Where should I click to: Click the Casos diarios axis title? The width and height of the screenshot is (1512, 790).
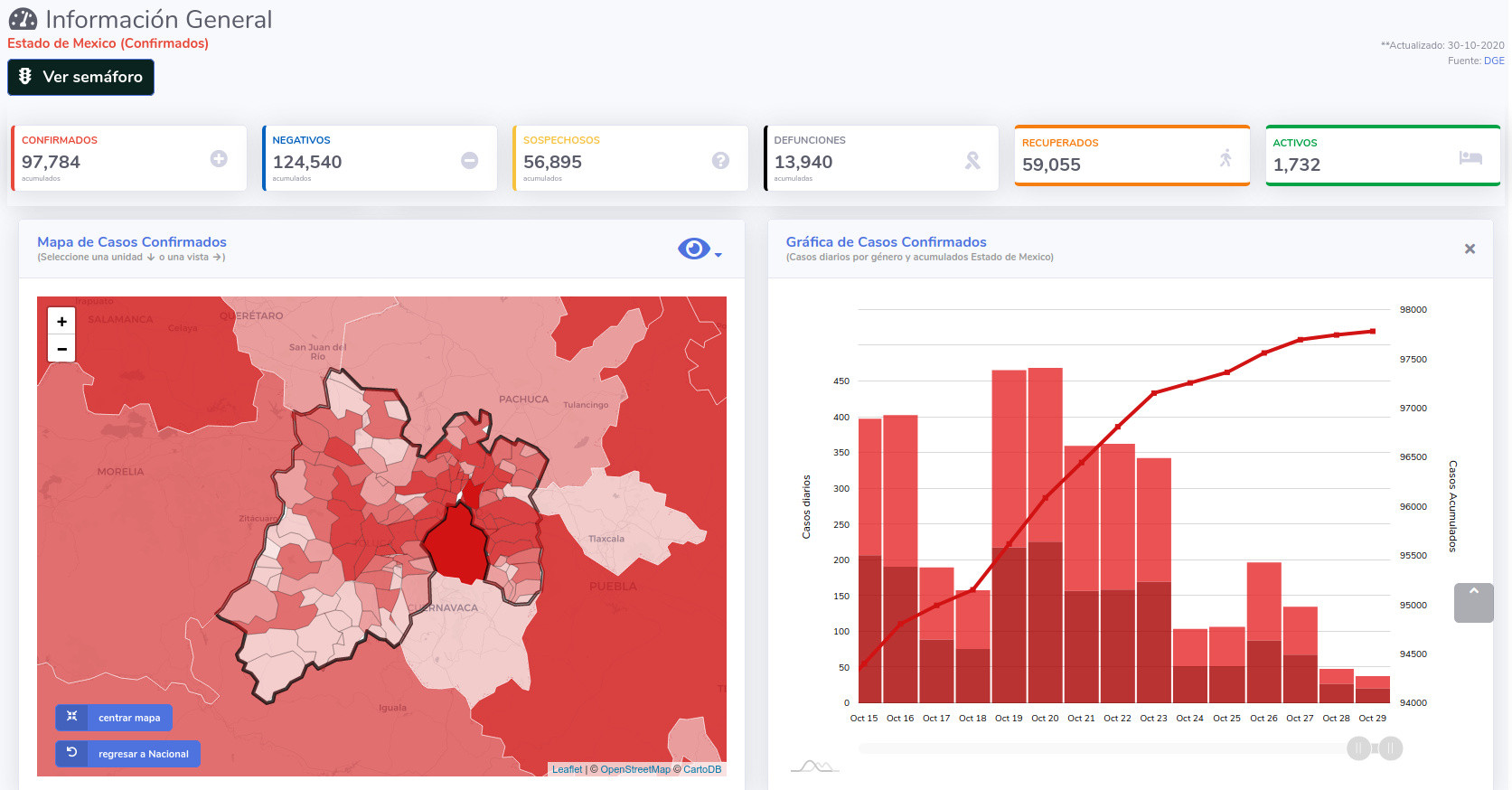pos(806,507)
